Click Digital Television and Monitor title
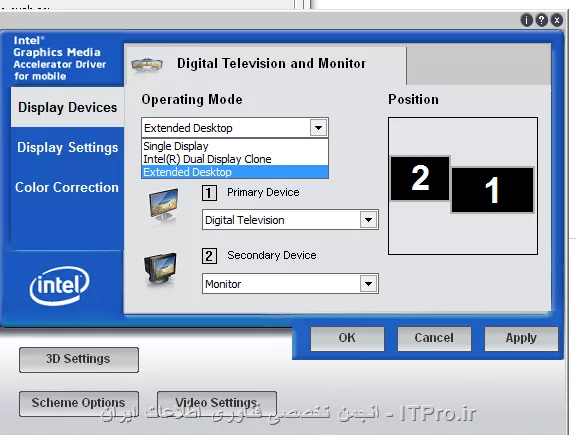Image resolution: width=576 pixels, height=435 pixels. (271, 64)
